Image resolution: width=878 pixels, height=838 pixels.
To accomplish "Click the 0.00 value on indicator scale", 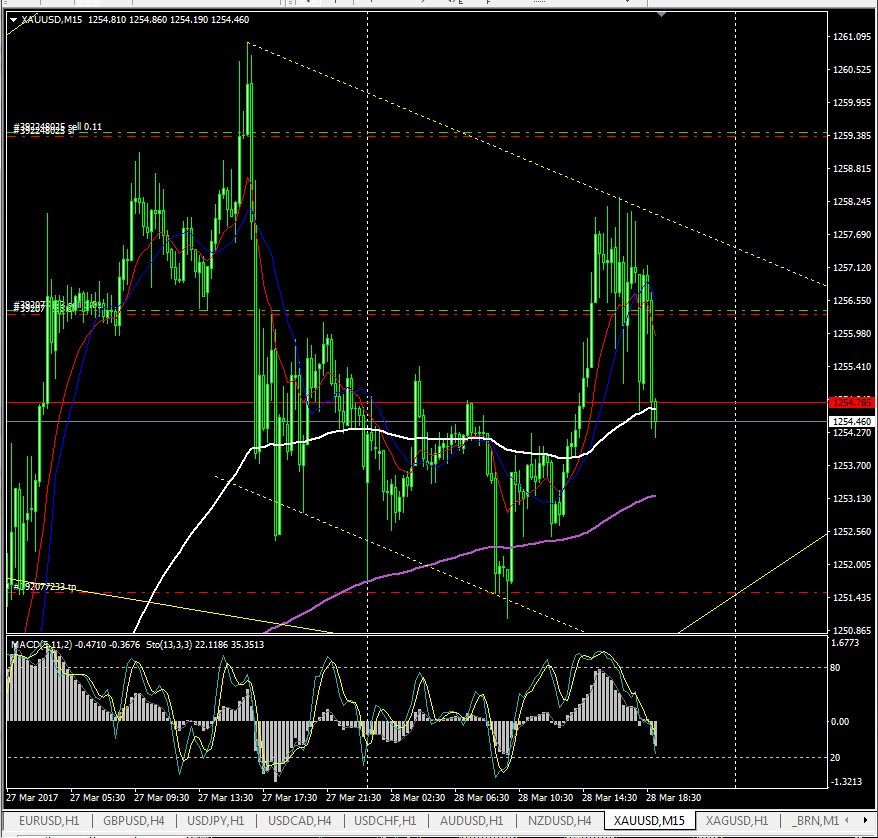I will pos(840,722).
